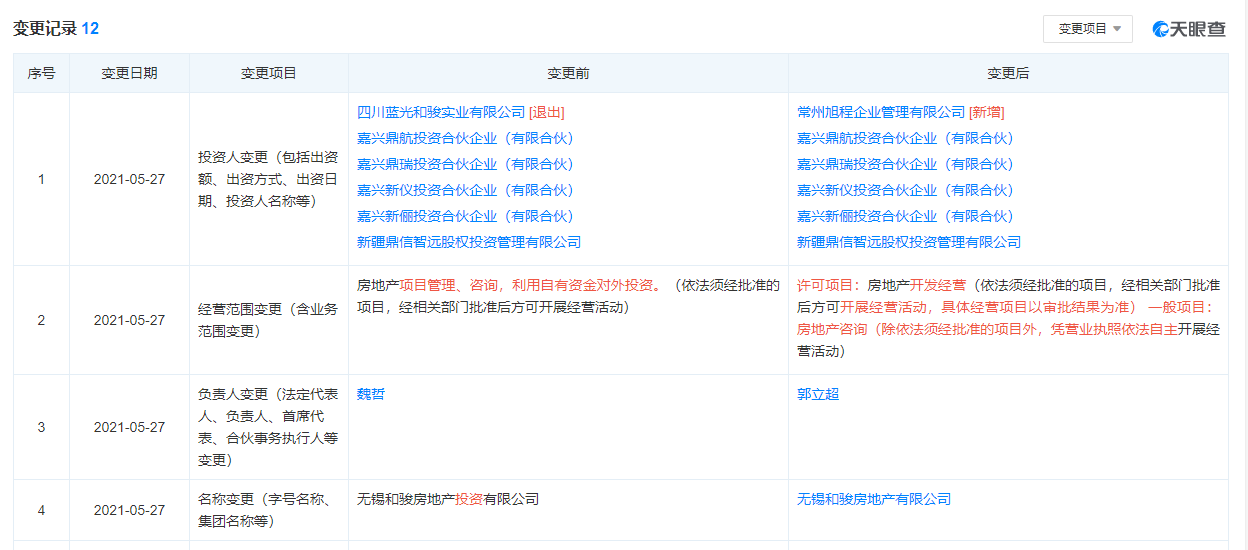This screenshot has width=1248, height=550.
Task: Click the 名称变更 item cell
Action: pyautogui.click(x=268, y=510)
